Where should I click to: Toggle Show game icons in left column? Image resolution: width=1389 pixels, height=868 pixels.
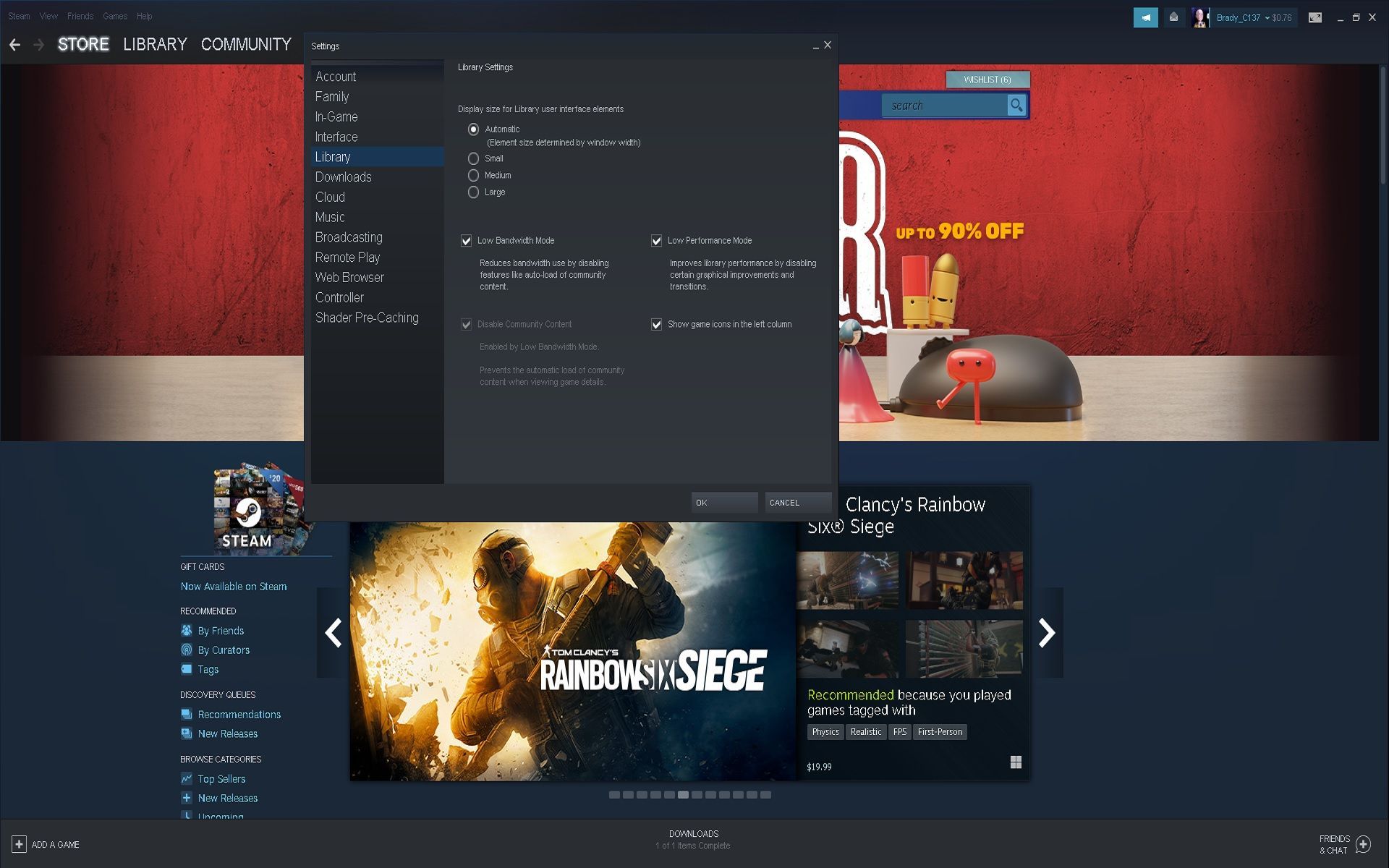tap(656, 325)
